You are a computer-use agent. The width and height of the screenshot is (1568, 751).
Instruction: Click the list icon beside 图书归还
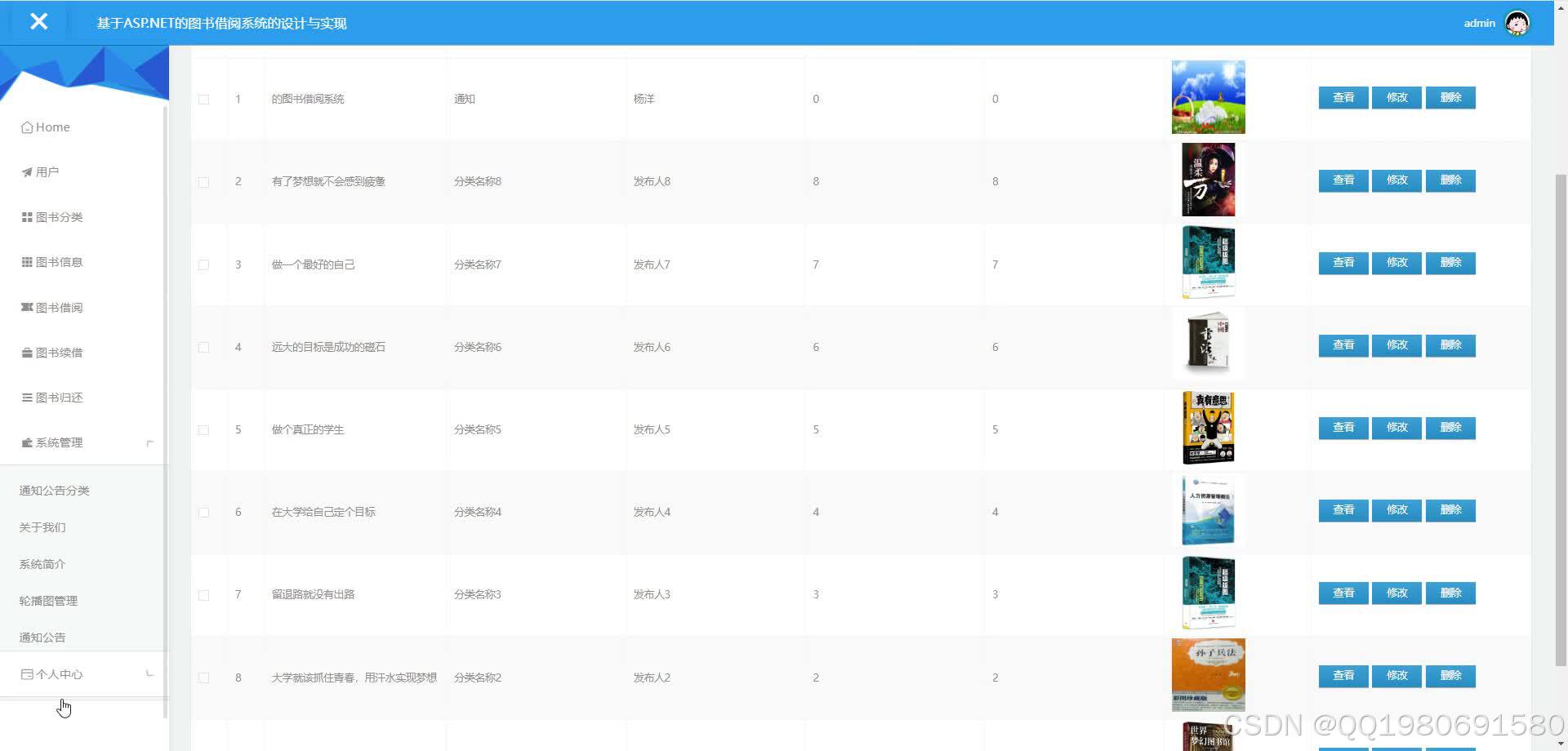coord(27,398)
